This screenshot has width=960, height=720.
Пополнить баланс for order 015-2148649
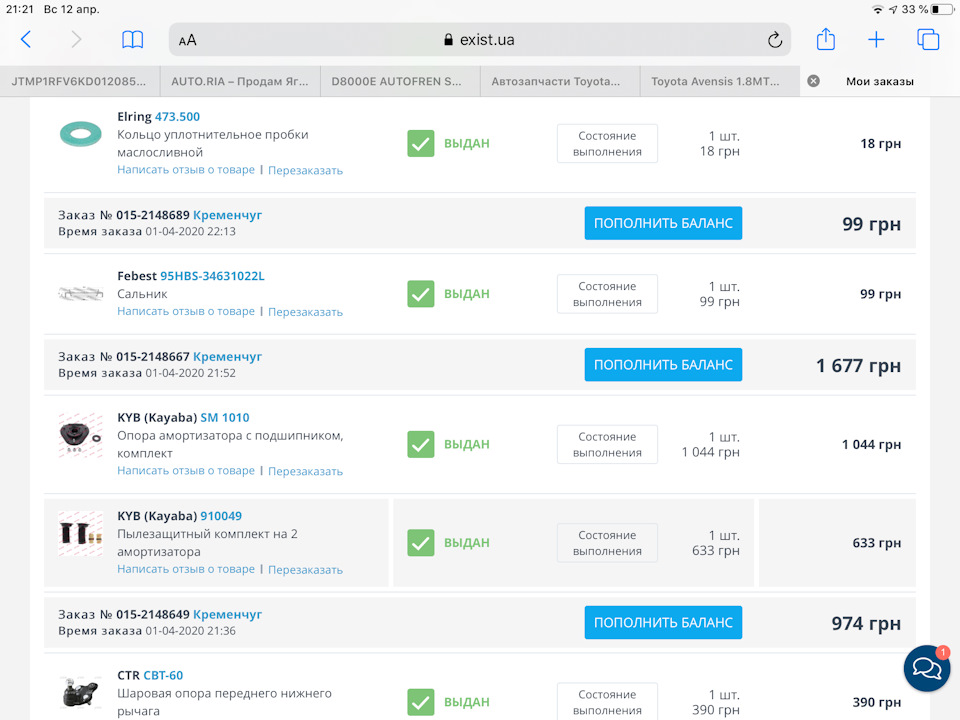pos(663,622)
